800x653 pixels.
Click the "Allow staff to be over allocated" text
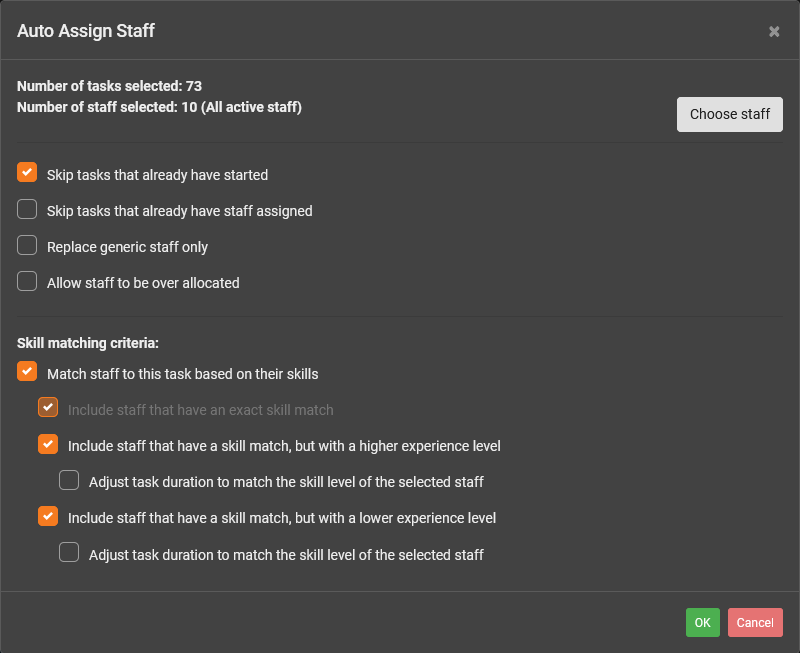click(x=143, y=283)
